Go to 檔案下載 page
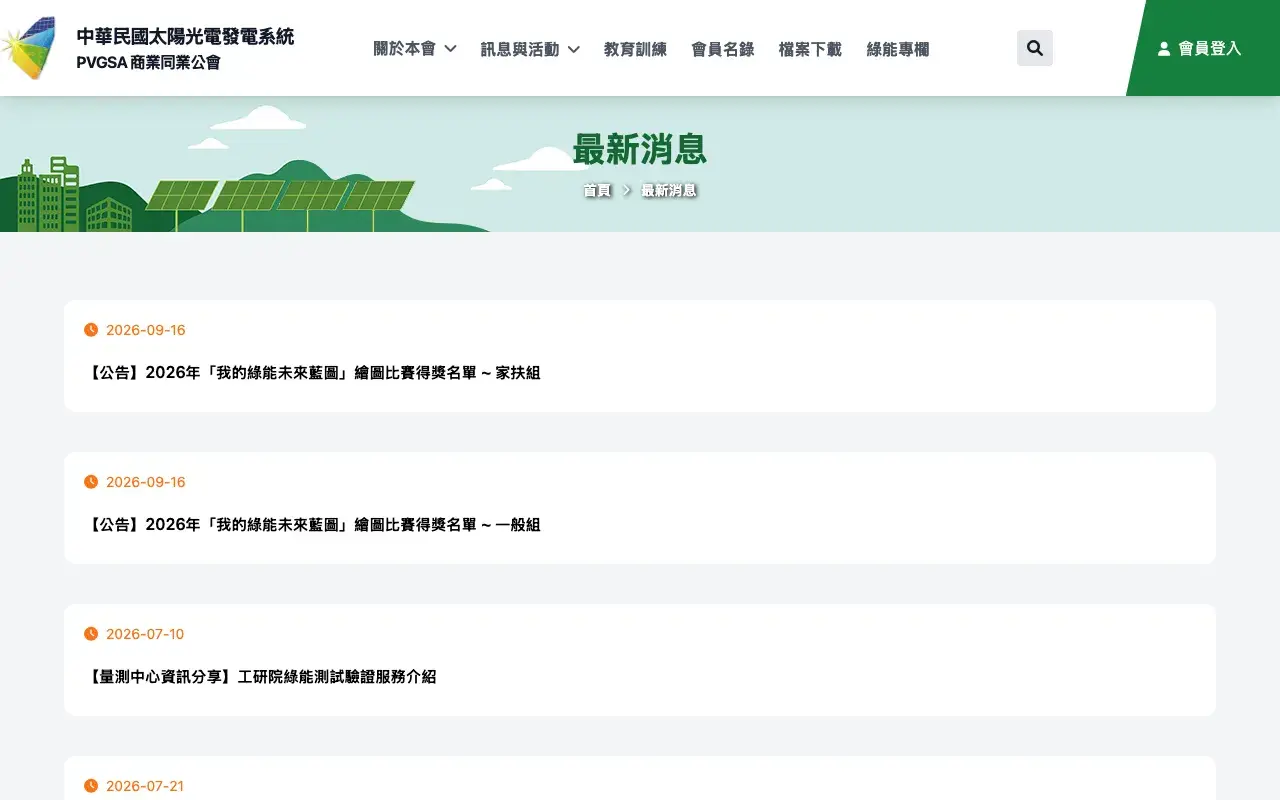The width and height of the screenshot is (1280, 800). point(810,49)
